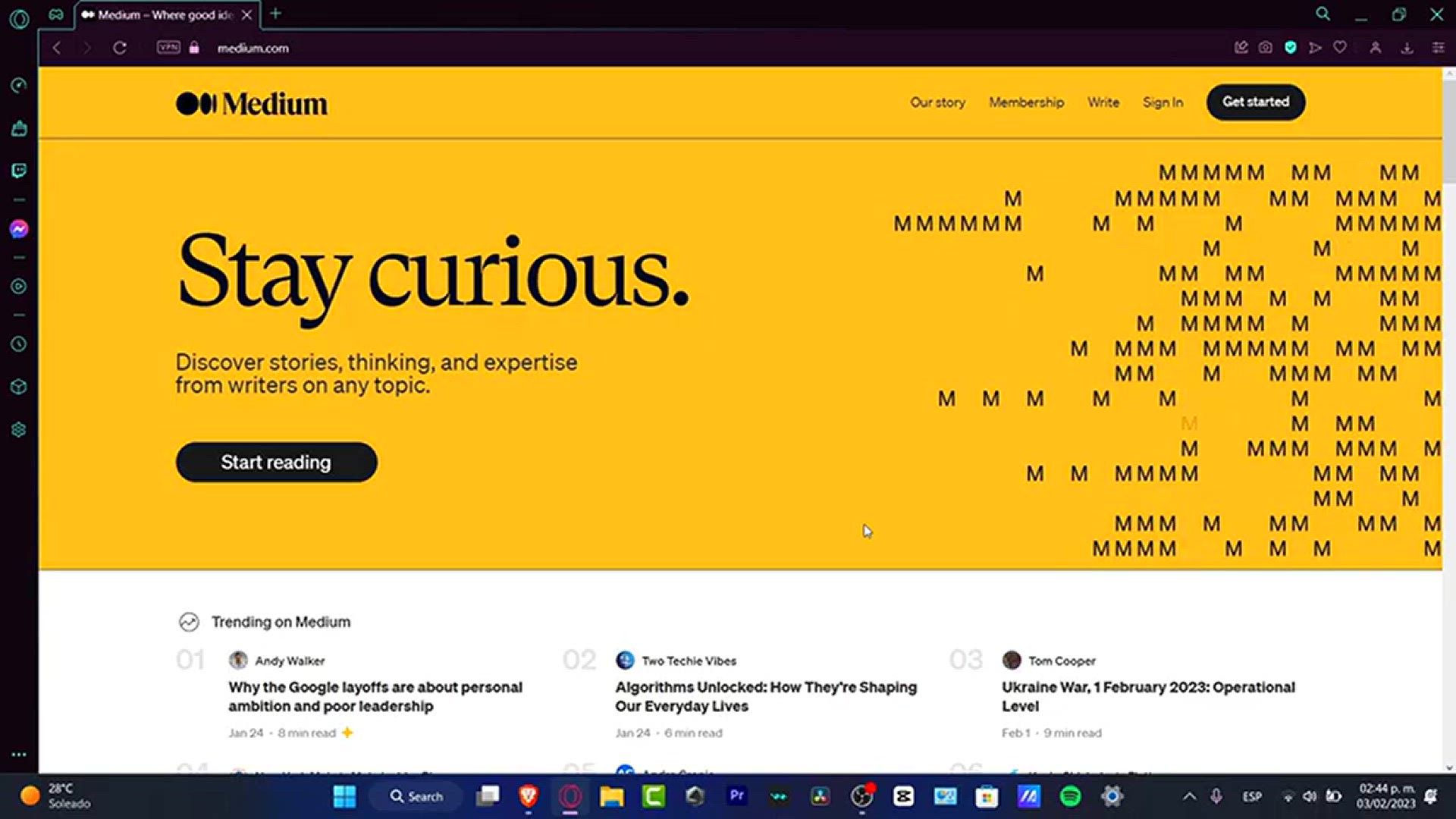Open the ad blocker shield icon
The image size is (1456, 819).
[x=1290, y=48]
